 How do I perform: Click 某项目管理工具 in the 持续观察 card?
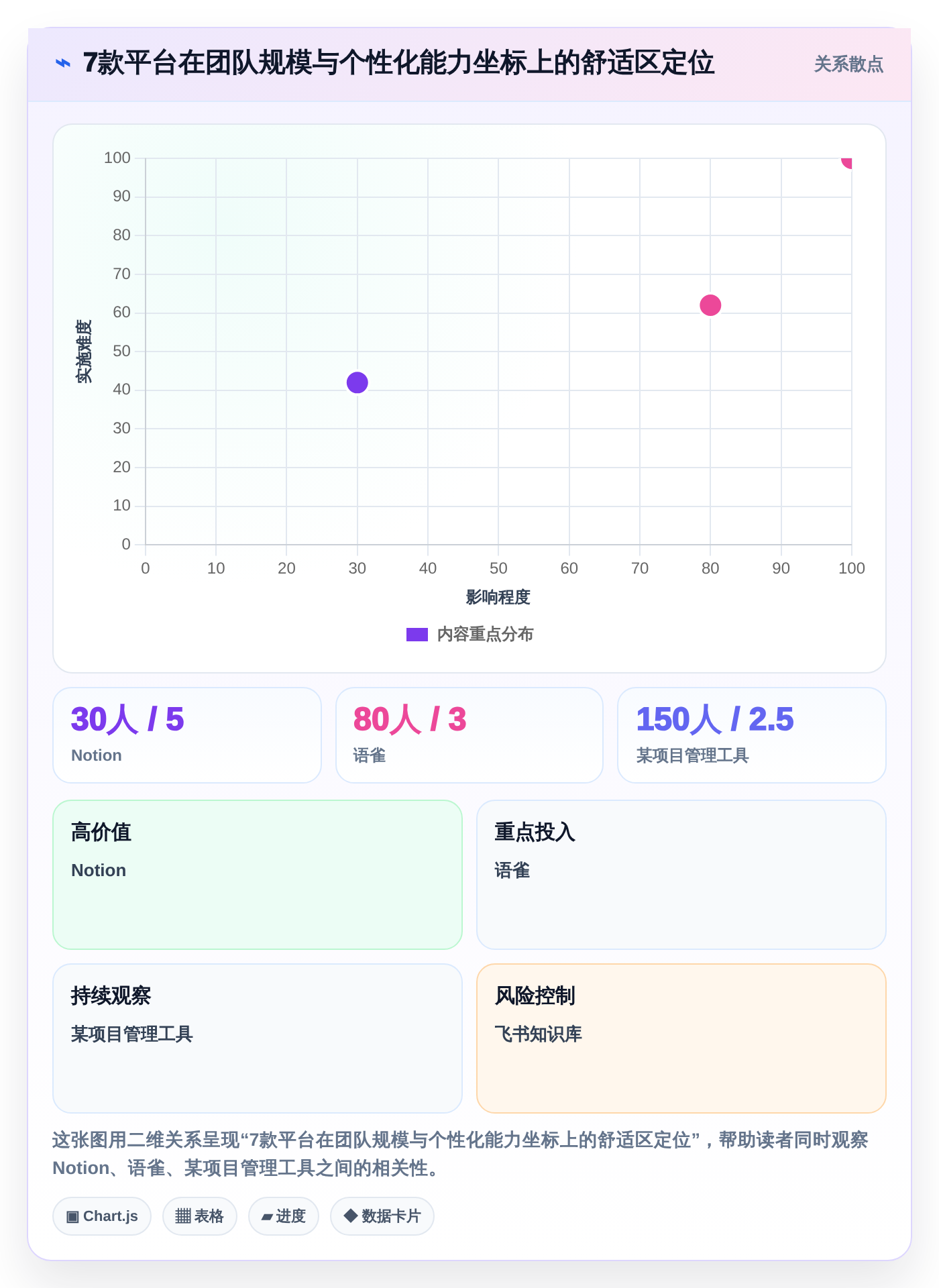pyautogui.click(x=132, y=1034)
